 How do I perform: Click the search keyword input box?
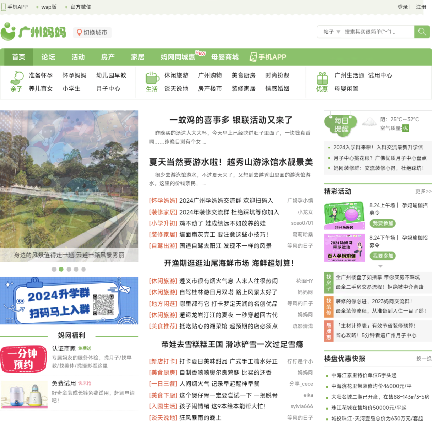378,32
